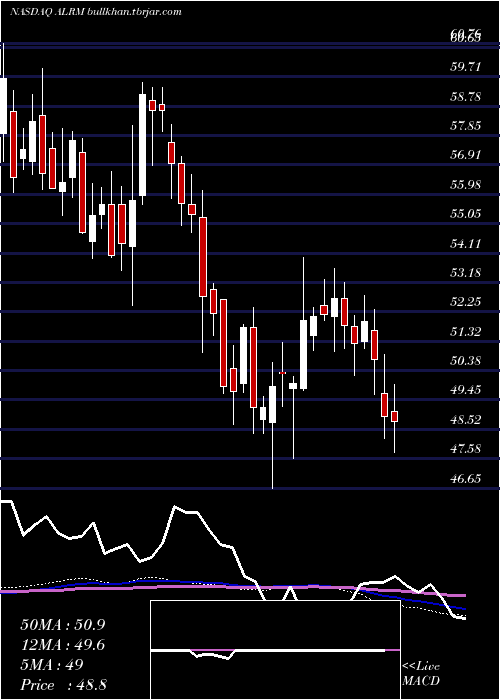Click the 55.05 price axis label
The image size is (500, 700).
coord(466,214)
